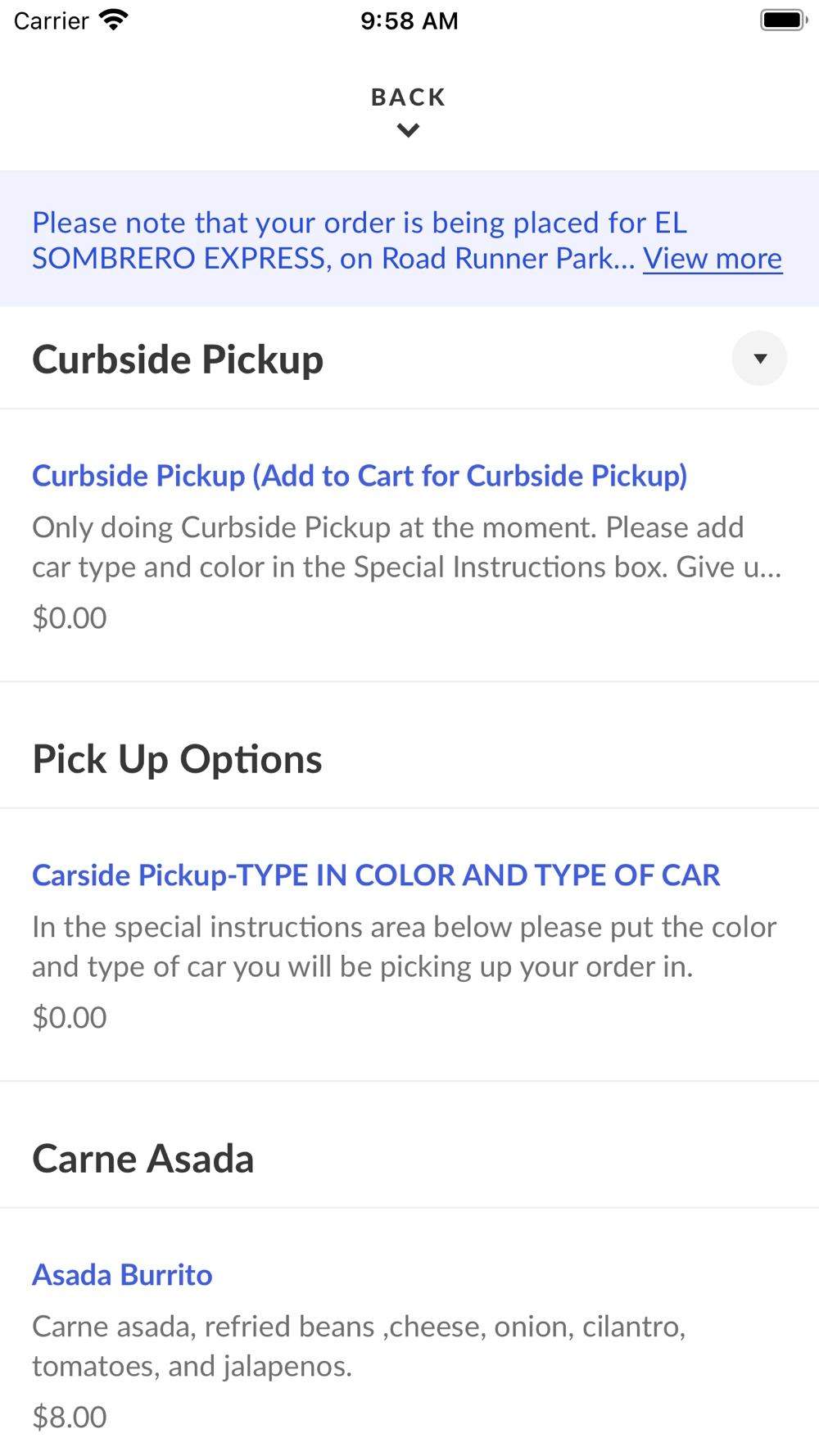Tap the Carside Pickup special instructions description

[404, 947]
